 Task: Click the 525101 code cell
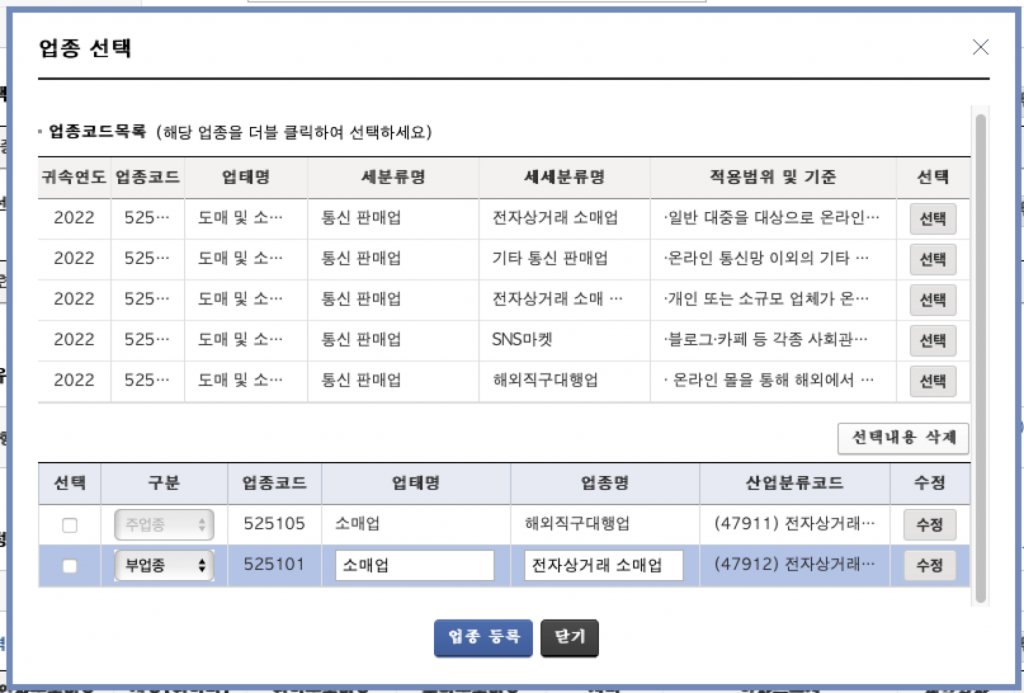(x=274, y=564)
